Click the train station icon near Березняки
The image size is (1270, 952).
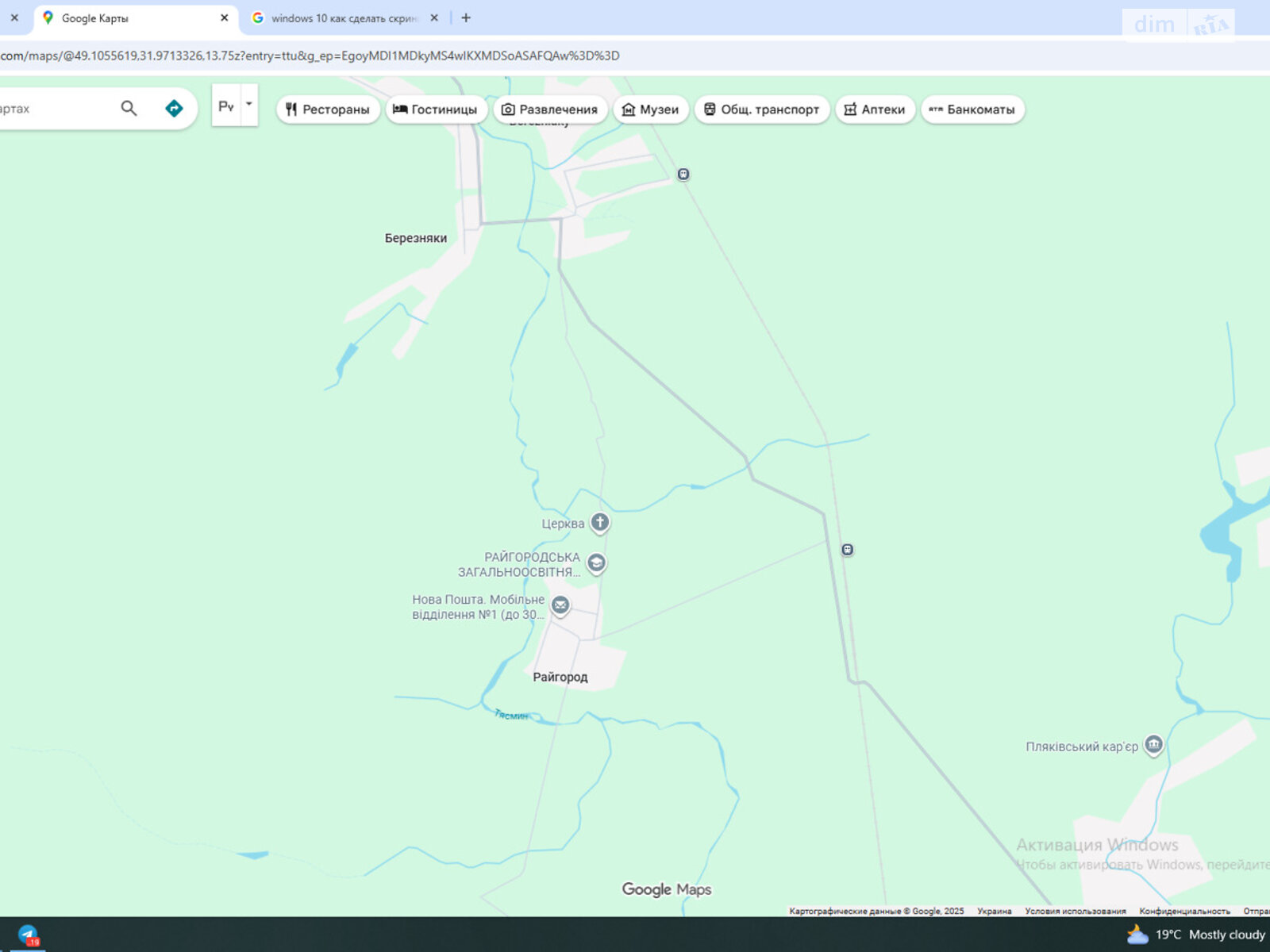(683, 174)
